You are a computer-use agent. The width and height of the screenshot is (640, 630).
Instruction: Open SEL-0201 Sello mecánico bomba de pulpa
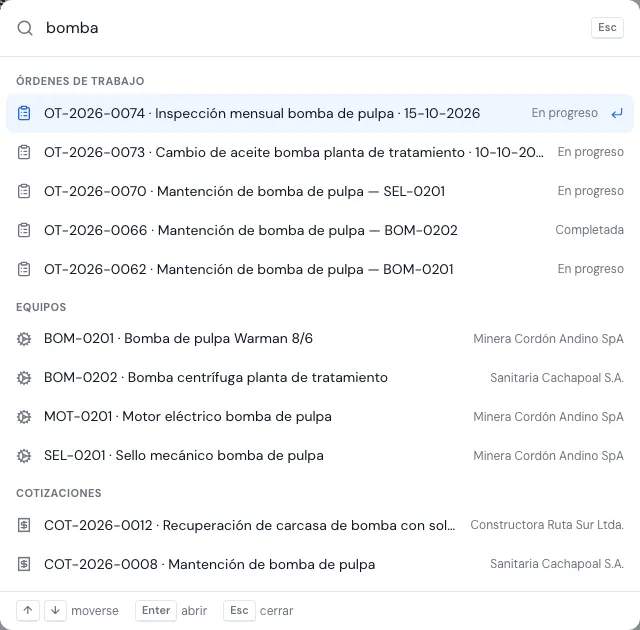click(x=320, y=456)
